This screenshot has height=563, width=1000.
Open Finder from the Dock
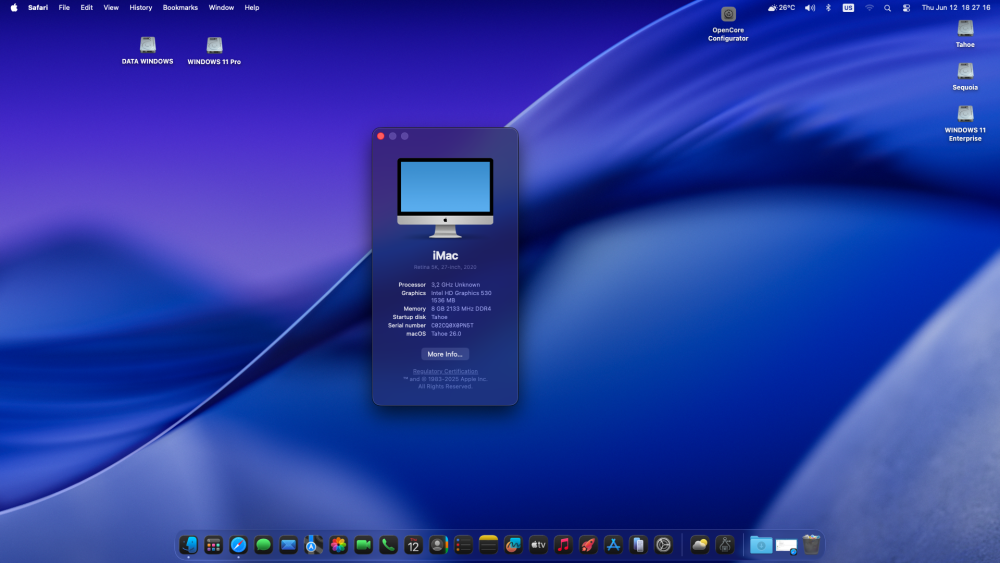point(188,545)
